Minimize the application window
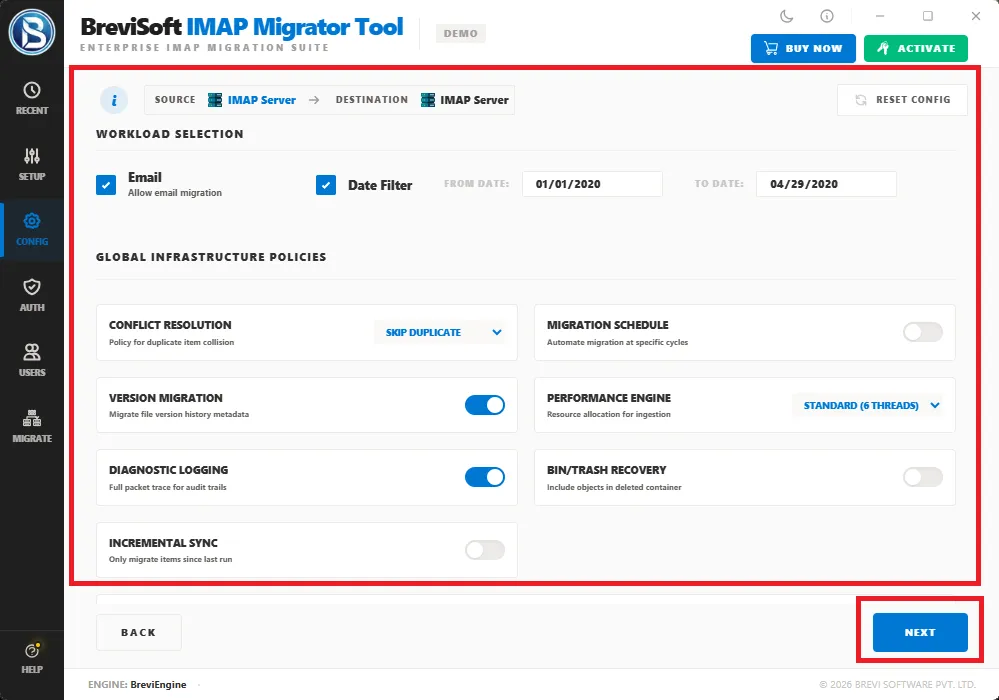Image resolution: width=999 pixels, height=700 pixels. click(880, 16)
